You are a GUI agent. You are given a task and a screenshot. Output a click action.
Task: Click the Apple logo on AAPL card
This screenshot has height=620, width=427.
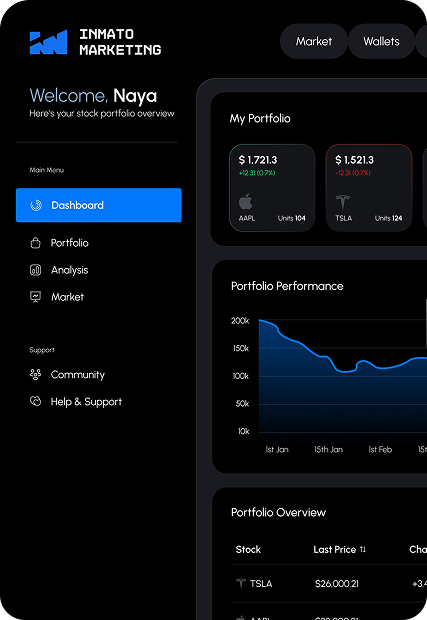246,202
